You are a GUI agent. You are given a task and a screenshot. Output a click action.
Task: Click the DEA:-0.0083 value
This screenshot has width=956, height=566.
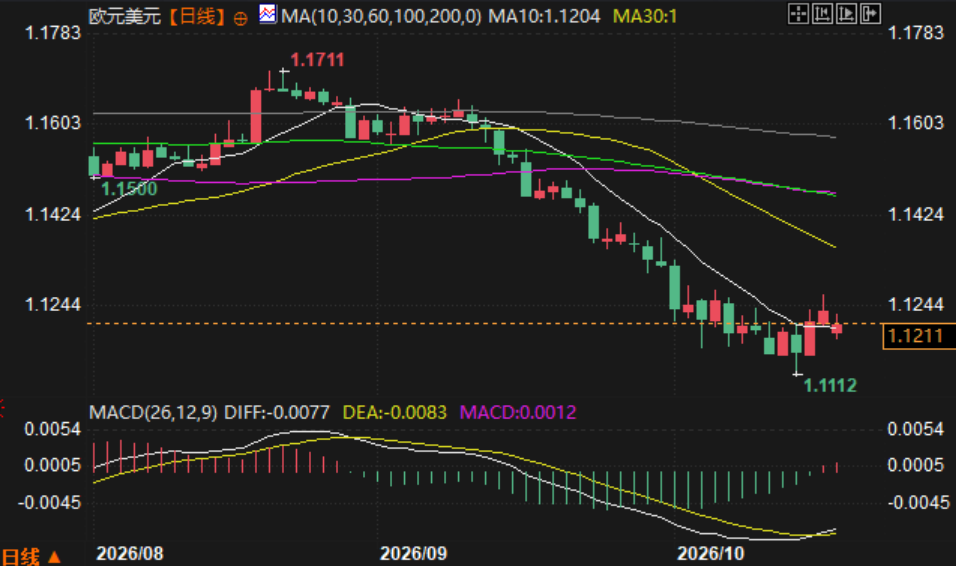click(x=394, y=412)
